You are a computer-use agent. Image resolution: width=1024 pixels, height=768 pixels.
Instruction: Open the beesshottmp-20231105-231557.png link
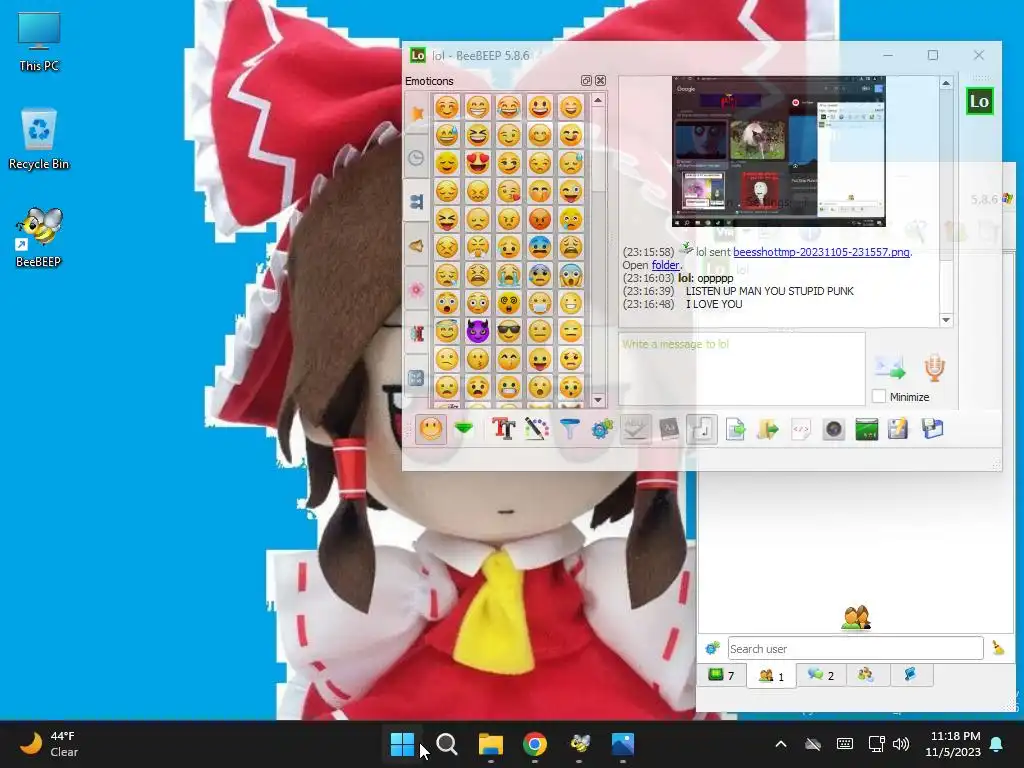click(x=822, y=252)
